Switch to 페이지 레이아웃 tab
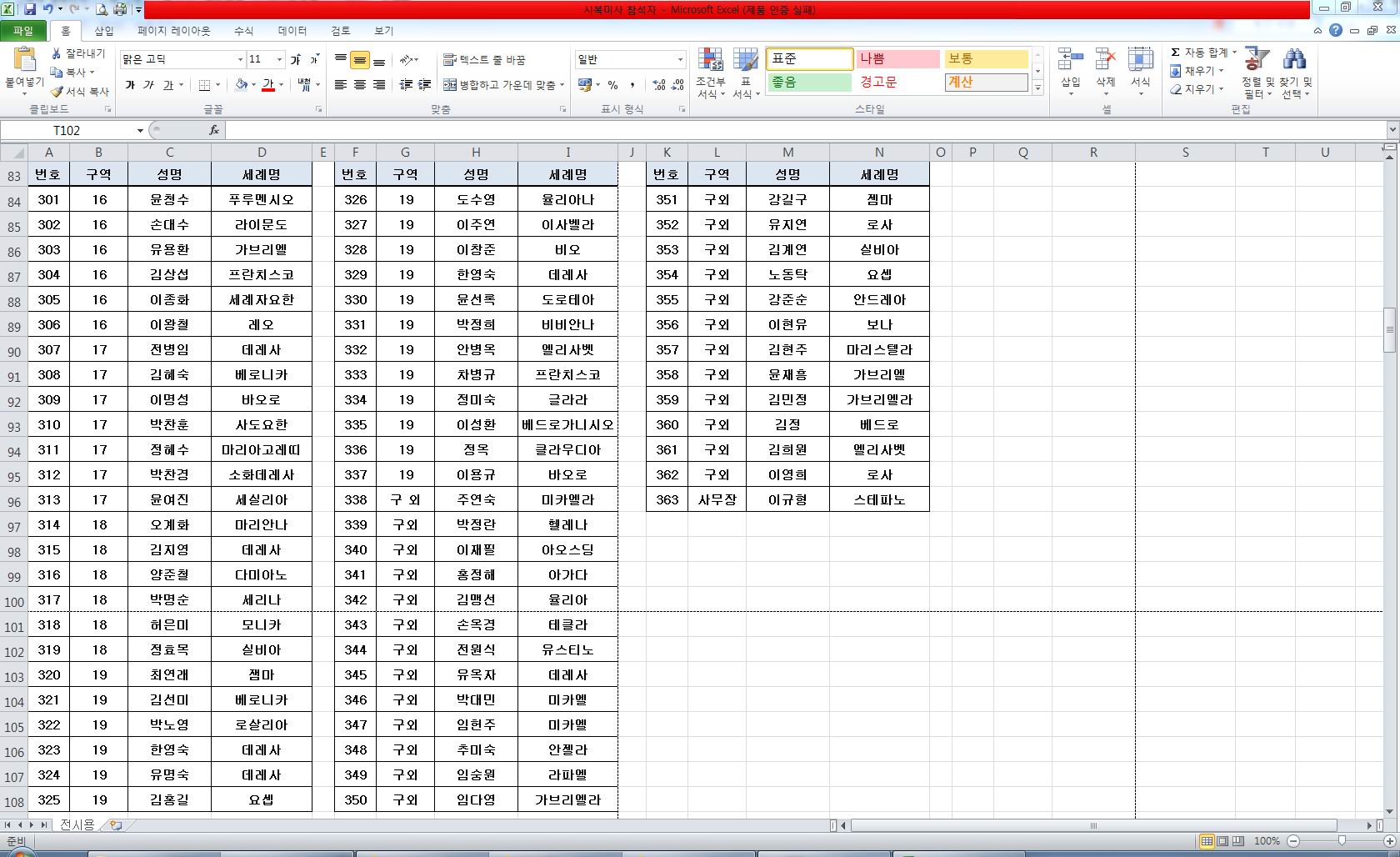Screen dimensions: 1400x857 click(x=174, y=31)
